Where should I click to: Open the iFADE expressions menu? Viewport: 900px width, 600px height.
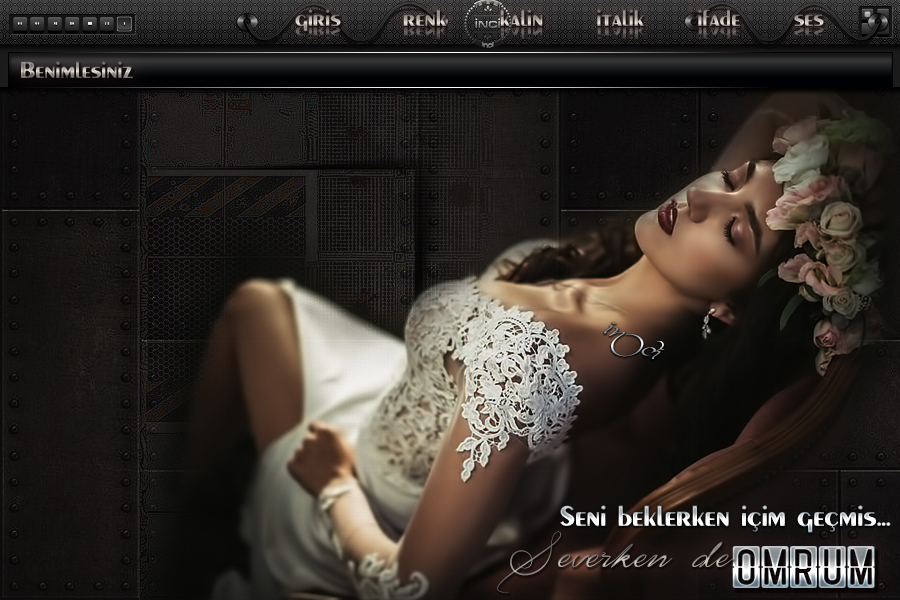[x=713, y=20]
